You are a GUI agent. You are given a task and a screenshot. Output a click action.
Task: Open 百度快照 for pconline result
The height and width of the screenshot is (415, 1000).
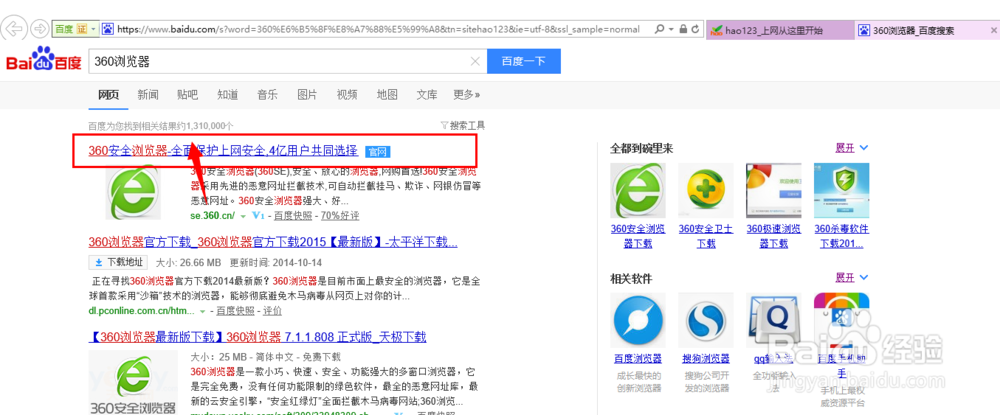coord(235,311)
